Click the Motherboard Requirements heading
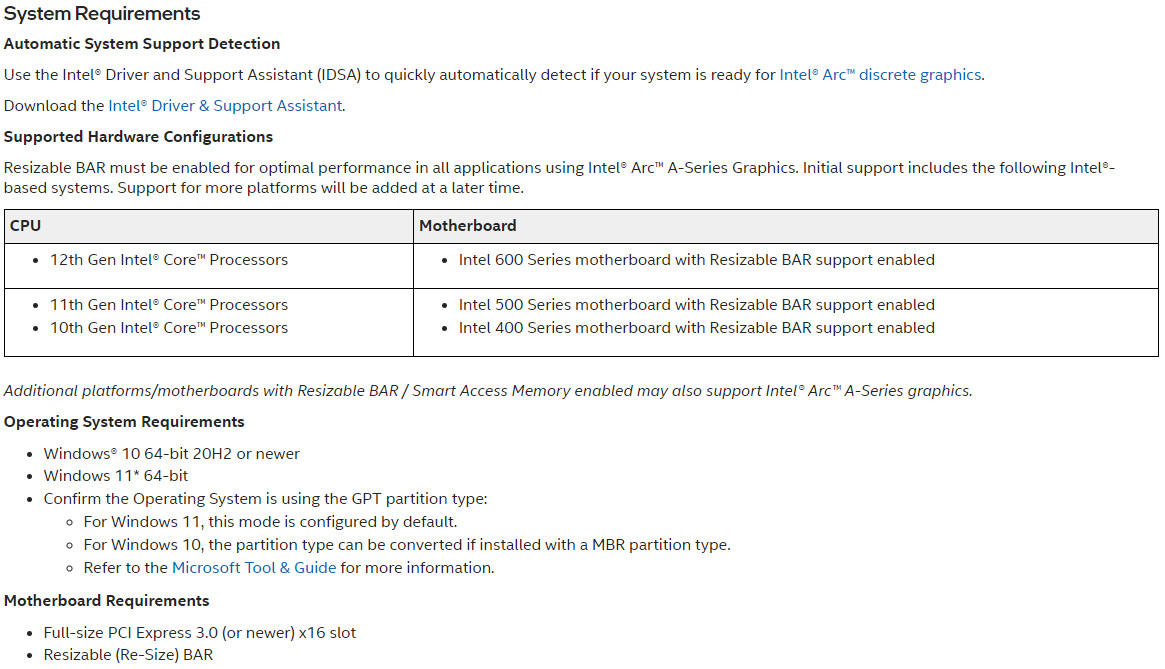Viewport: 1165px width, 669px height. point(107,601)
